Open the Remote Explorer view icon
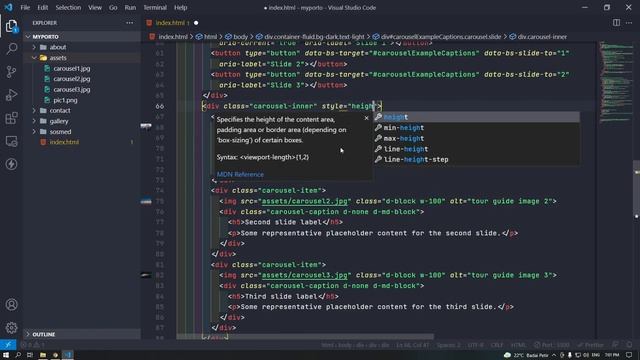 point(11,141)
